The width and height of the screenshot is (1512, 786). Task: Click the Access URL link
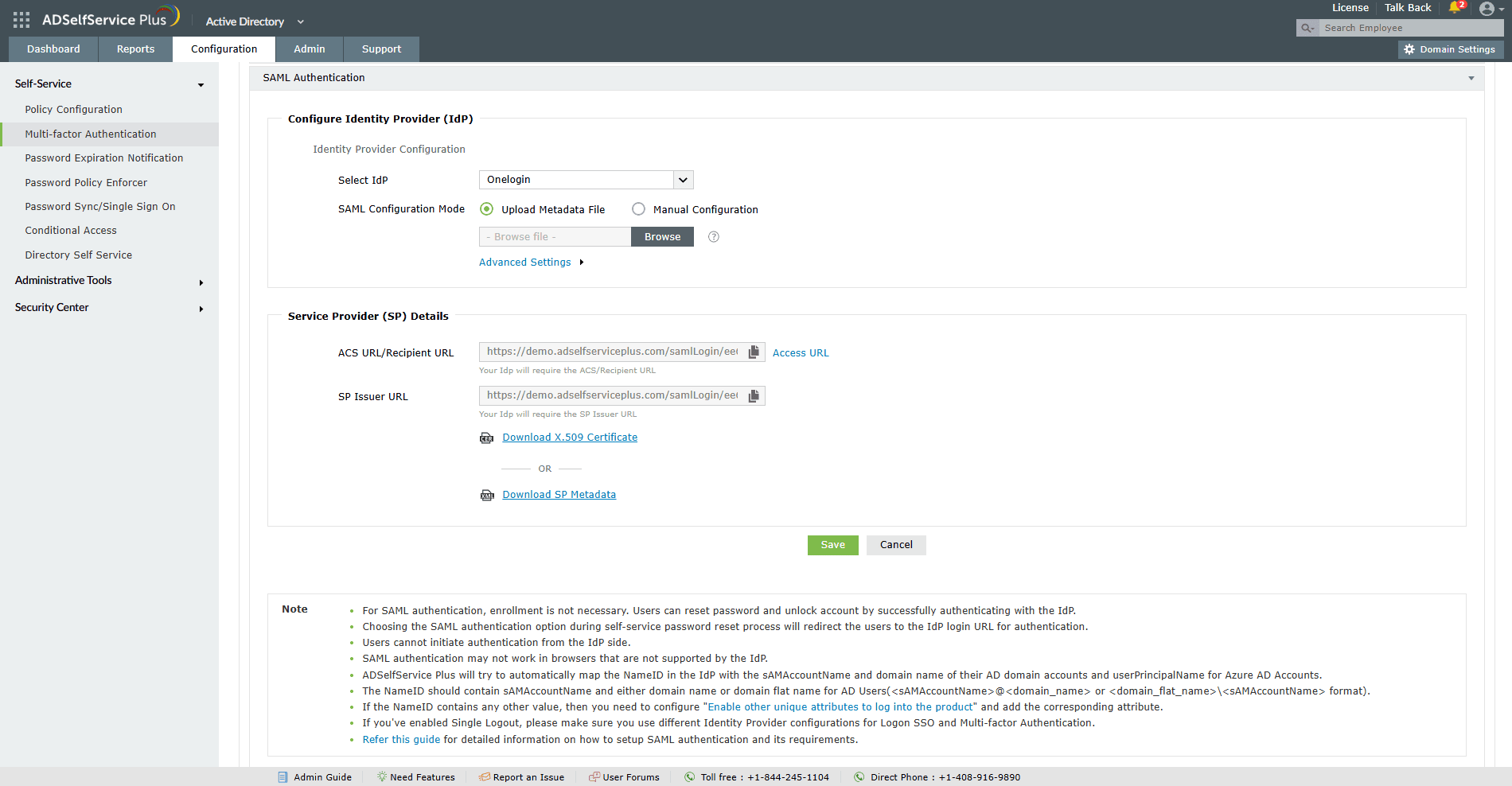coord(801,353)
